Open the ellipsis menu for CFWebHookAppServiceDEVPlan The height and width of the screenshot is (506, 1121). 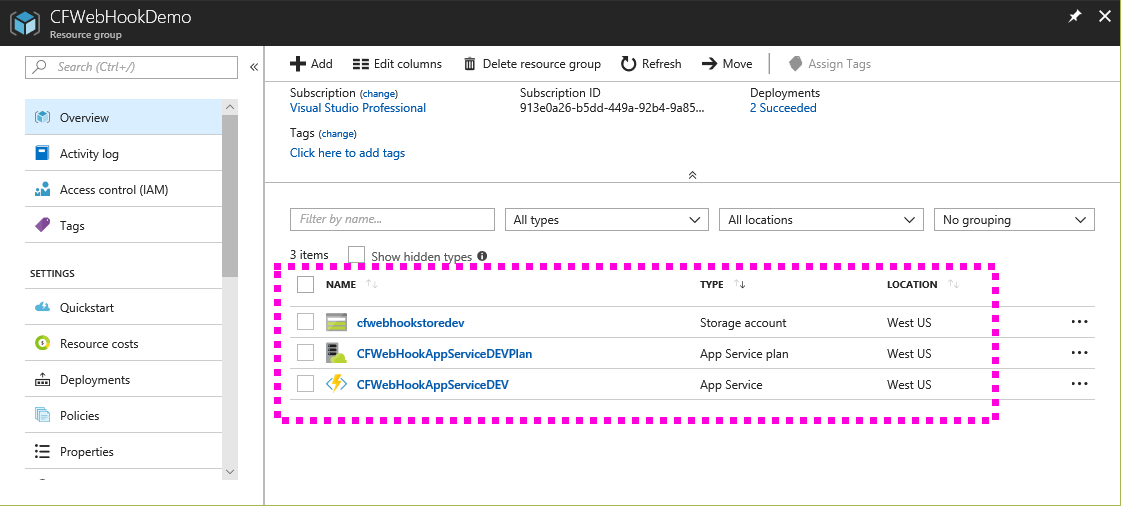click(x=1079, y=352)
